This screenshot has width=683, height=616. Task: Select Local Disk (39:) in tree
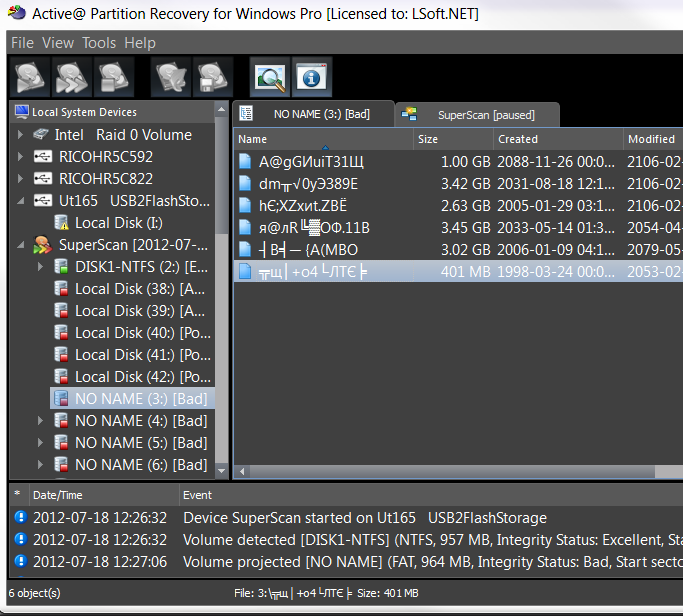[x=132, y=311]
